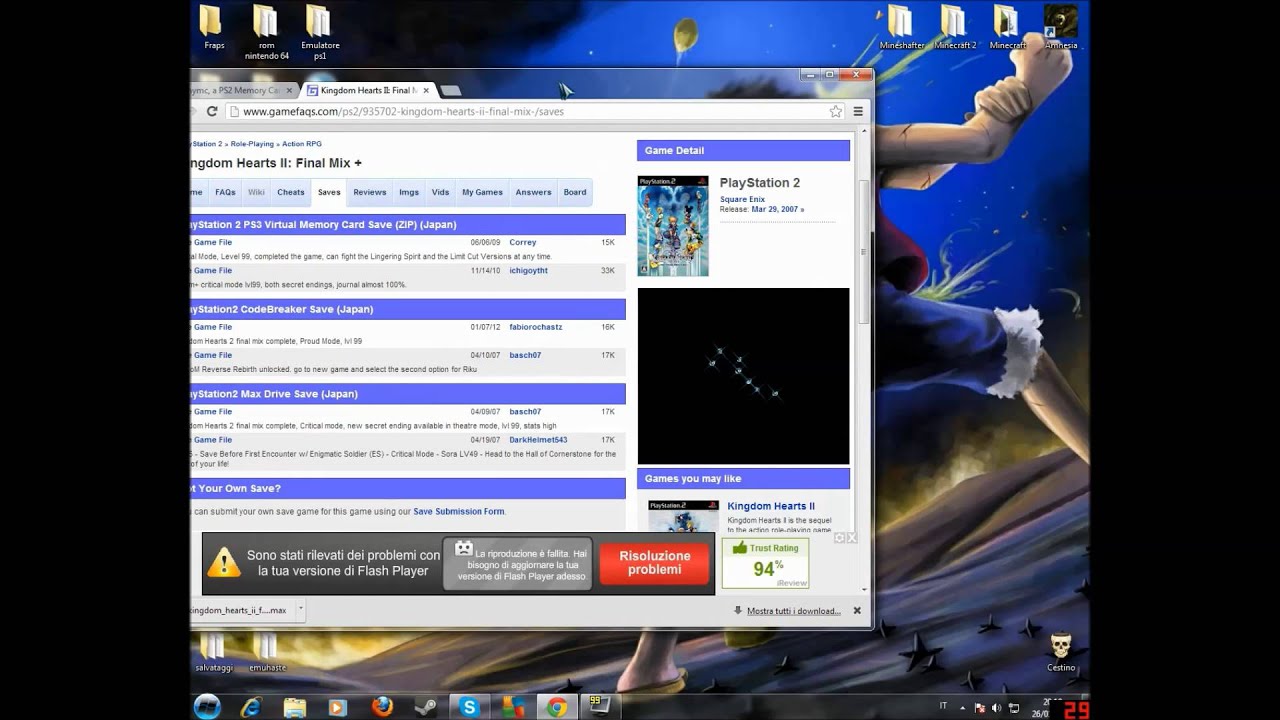Open user profile Correy

[x=523, y=242]
